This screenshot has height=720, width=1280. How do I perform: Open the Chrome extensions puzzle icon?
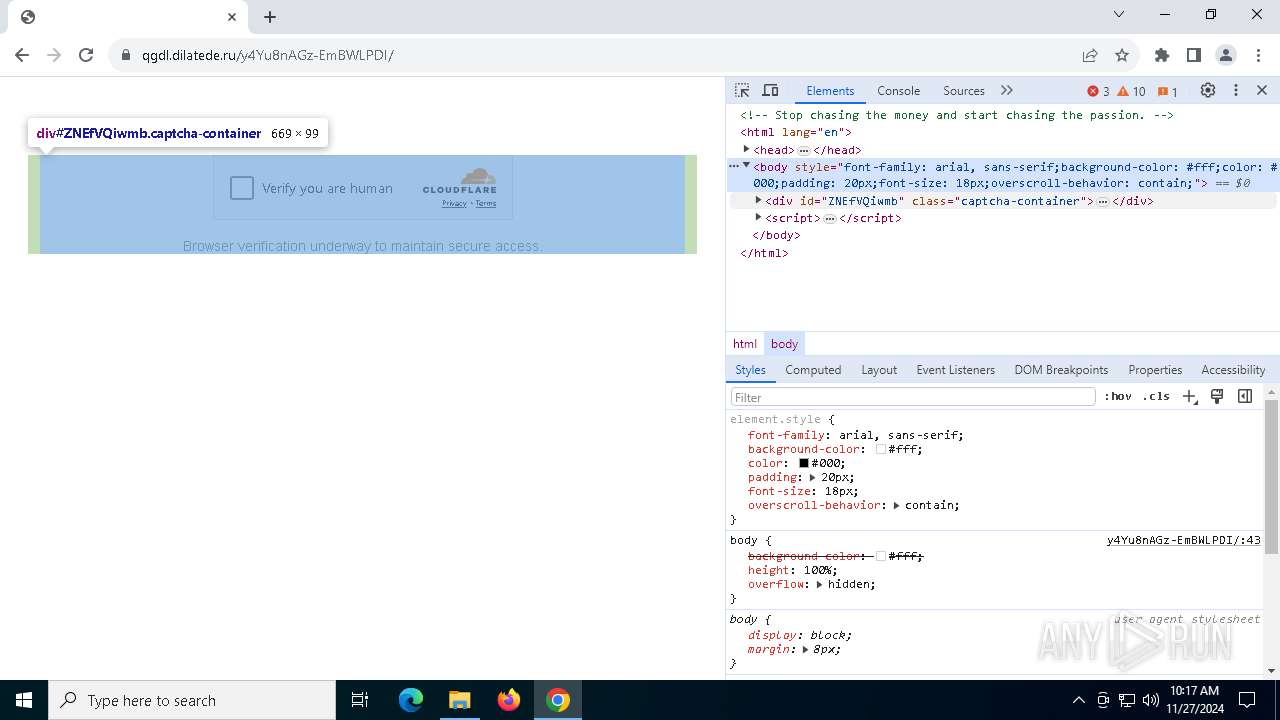coord(1162,55)
